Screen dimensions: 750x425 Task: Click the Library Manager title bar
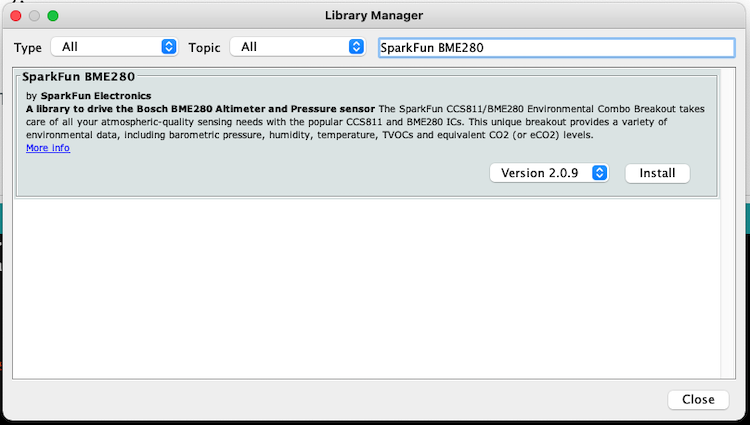click(374, 15)
